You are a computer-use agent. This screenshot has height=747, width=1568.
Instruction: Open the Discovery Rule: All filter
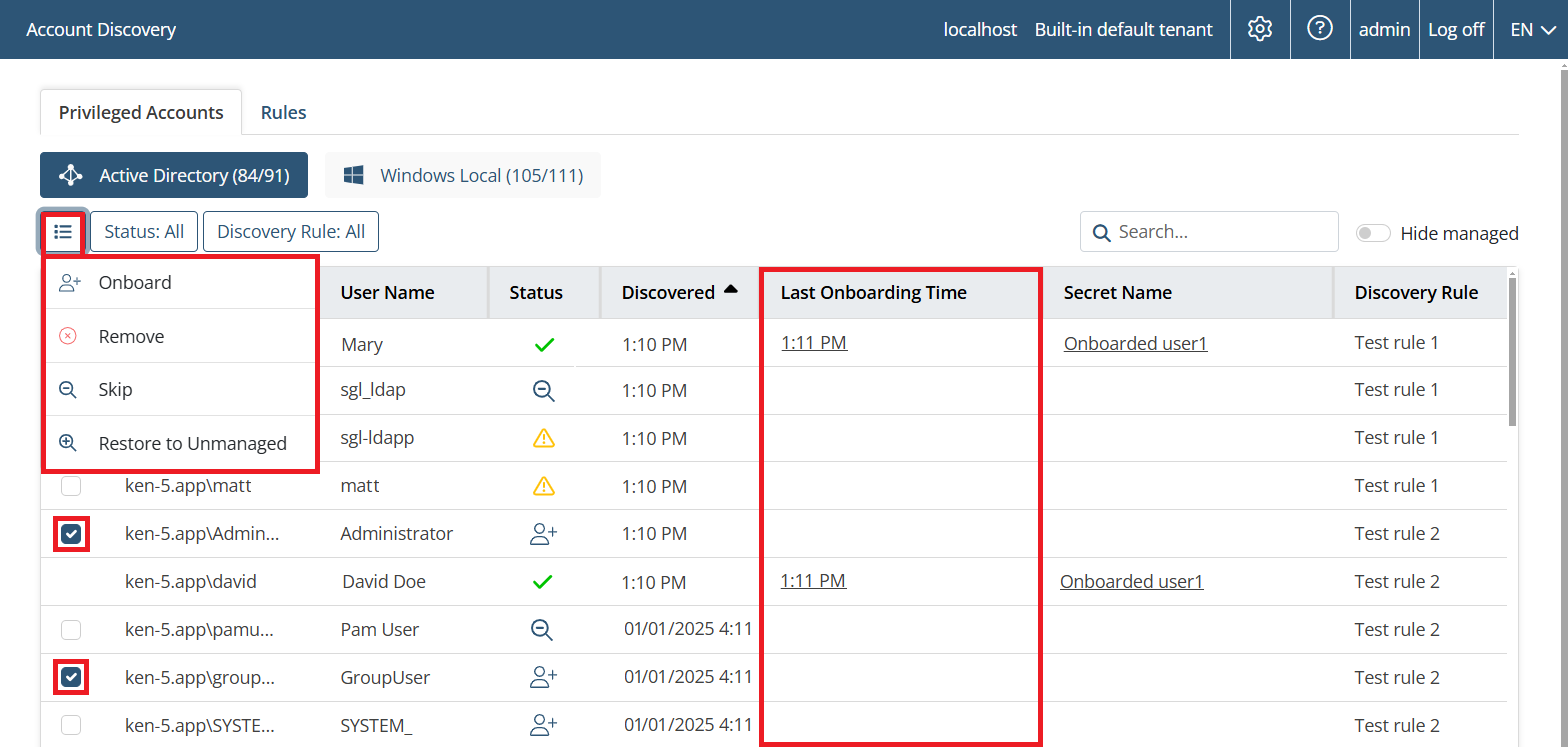click(290, 232)
